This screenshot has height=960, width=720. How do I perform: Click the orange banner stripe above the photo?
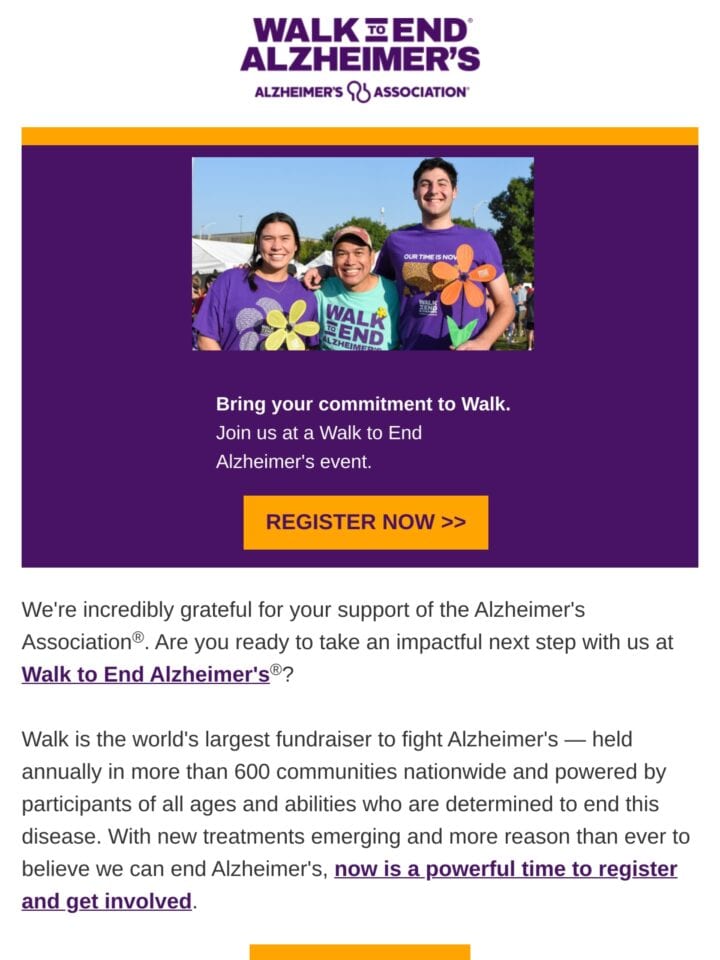click(359, 136)
